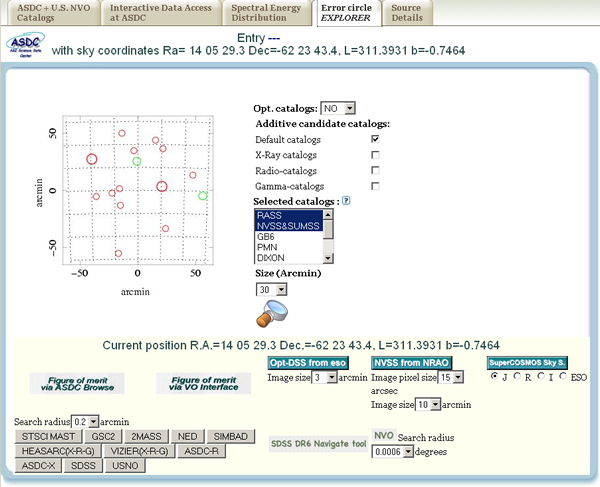Click the NVO button

[384, 435]
